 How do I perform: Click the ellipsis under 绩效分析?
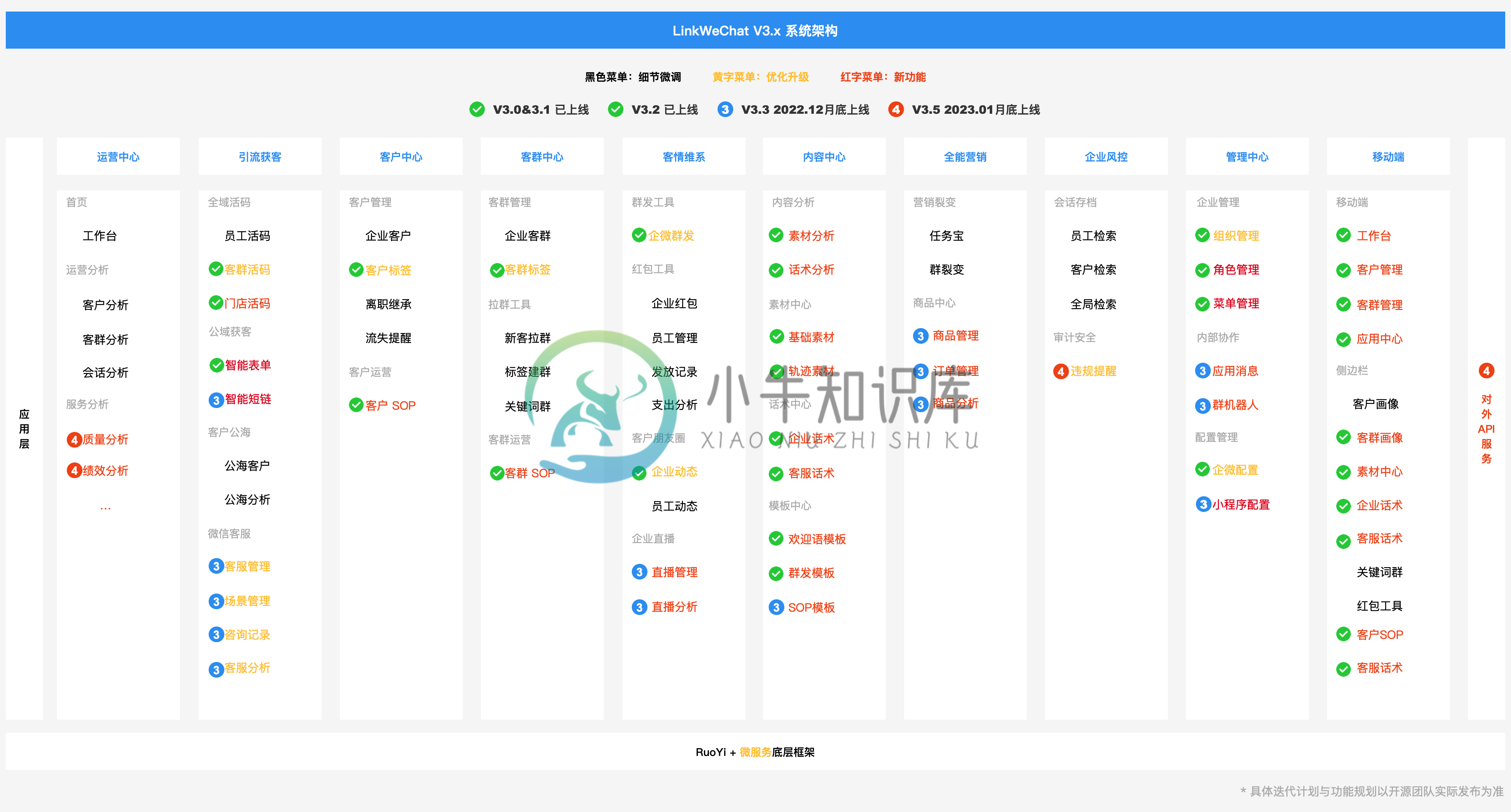(x=105, y=508)
